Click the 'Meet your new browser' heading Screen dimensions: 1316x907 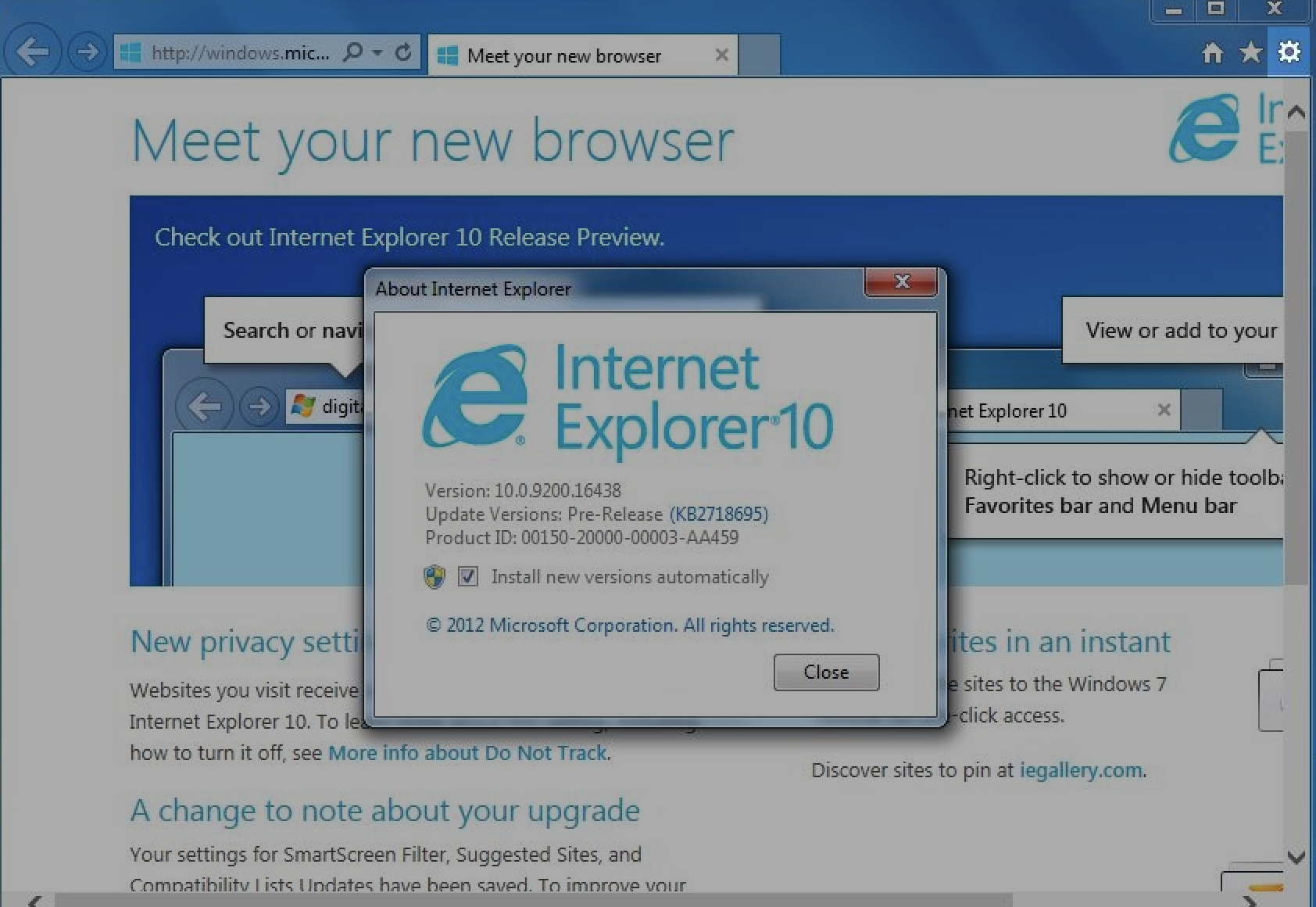pos(432,141)
